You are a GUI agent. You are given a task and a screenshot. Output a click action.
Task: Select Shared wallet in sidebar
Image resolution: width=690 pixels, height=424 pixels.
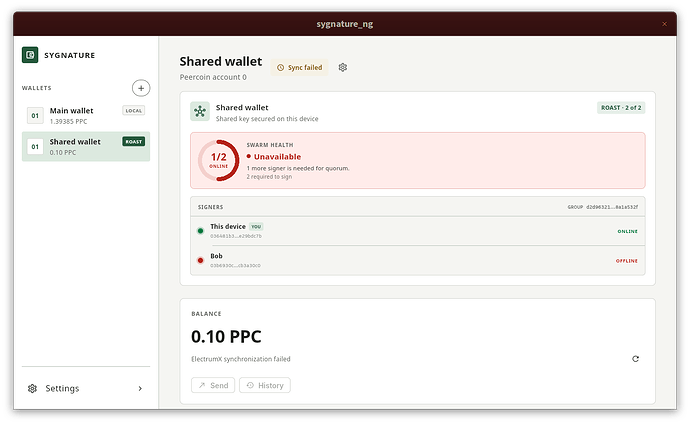point(86,146)
